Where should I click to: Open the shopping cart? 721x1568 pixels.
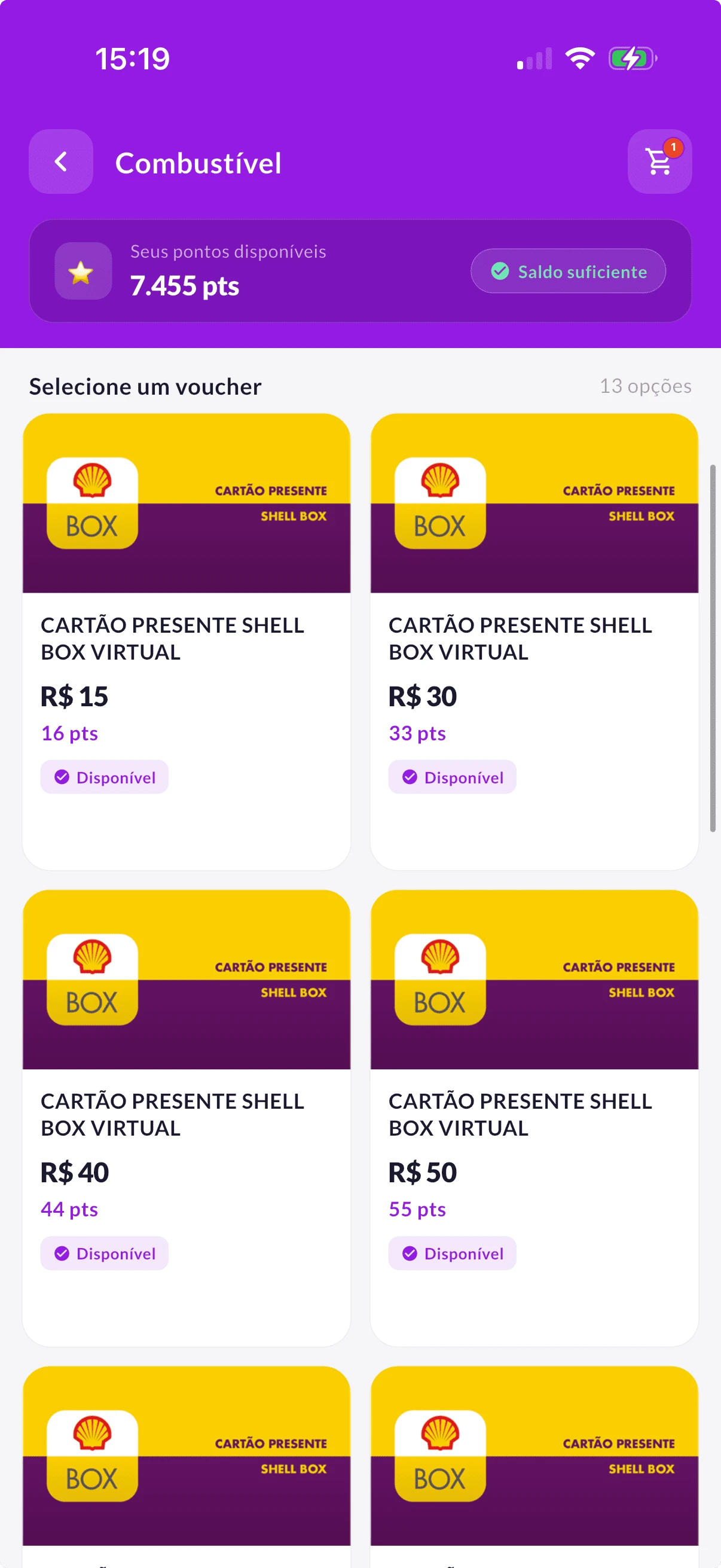tap(659, 162)
